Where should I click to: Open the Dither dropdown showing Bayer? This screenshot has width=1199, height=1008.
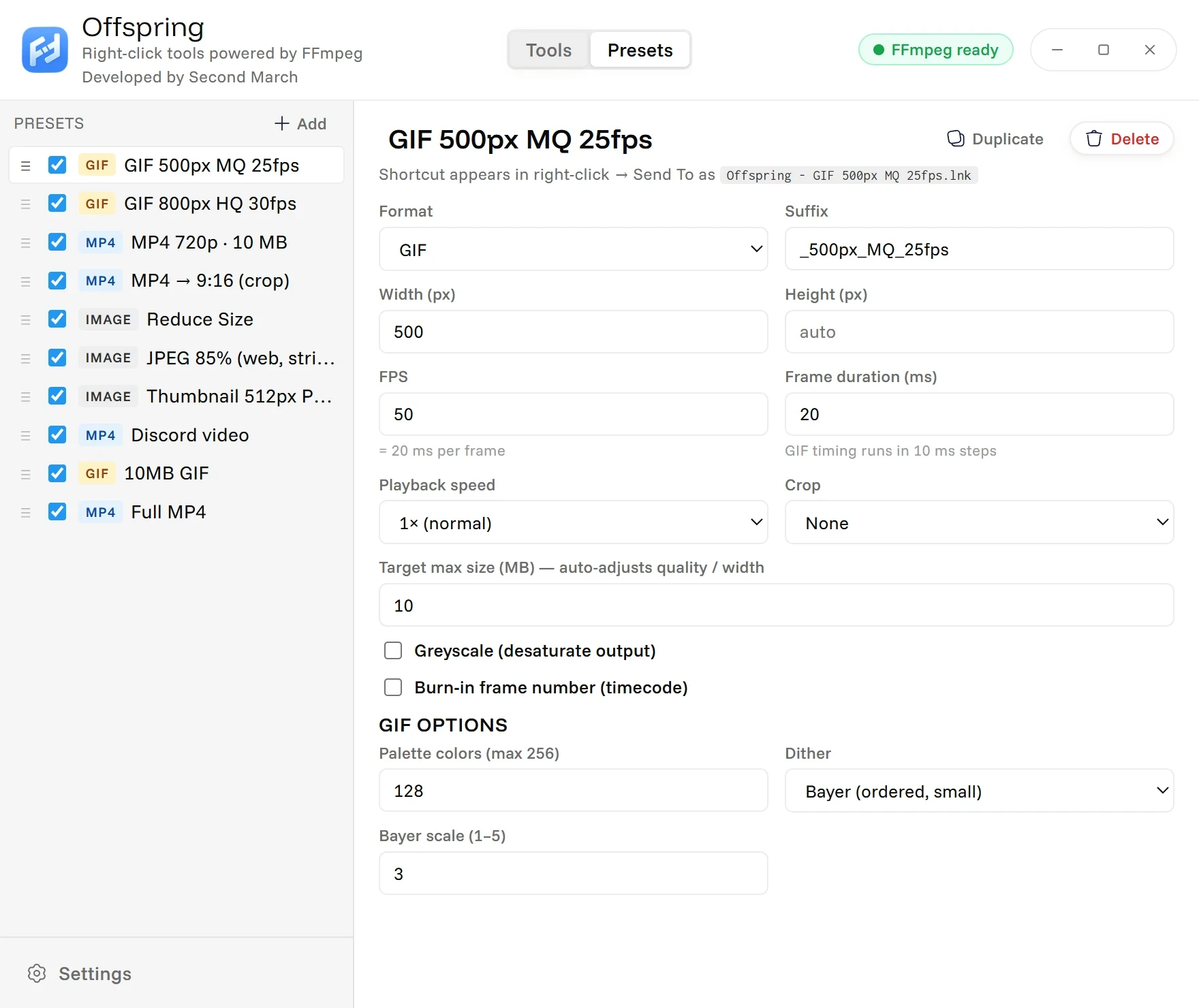pos(979,791)
